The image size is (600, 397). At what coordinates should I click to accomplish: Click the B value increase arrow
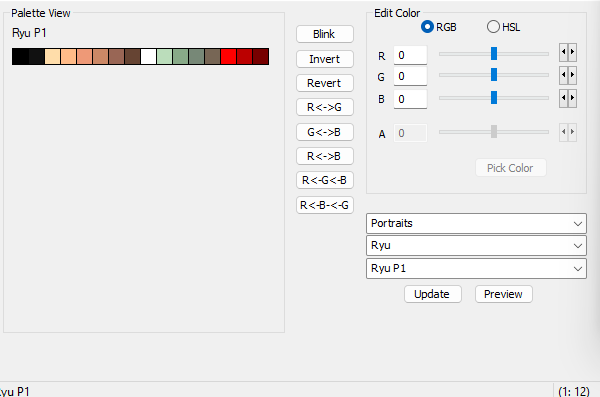coord(572,98)
